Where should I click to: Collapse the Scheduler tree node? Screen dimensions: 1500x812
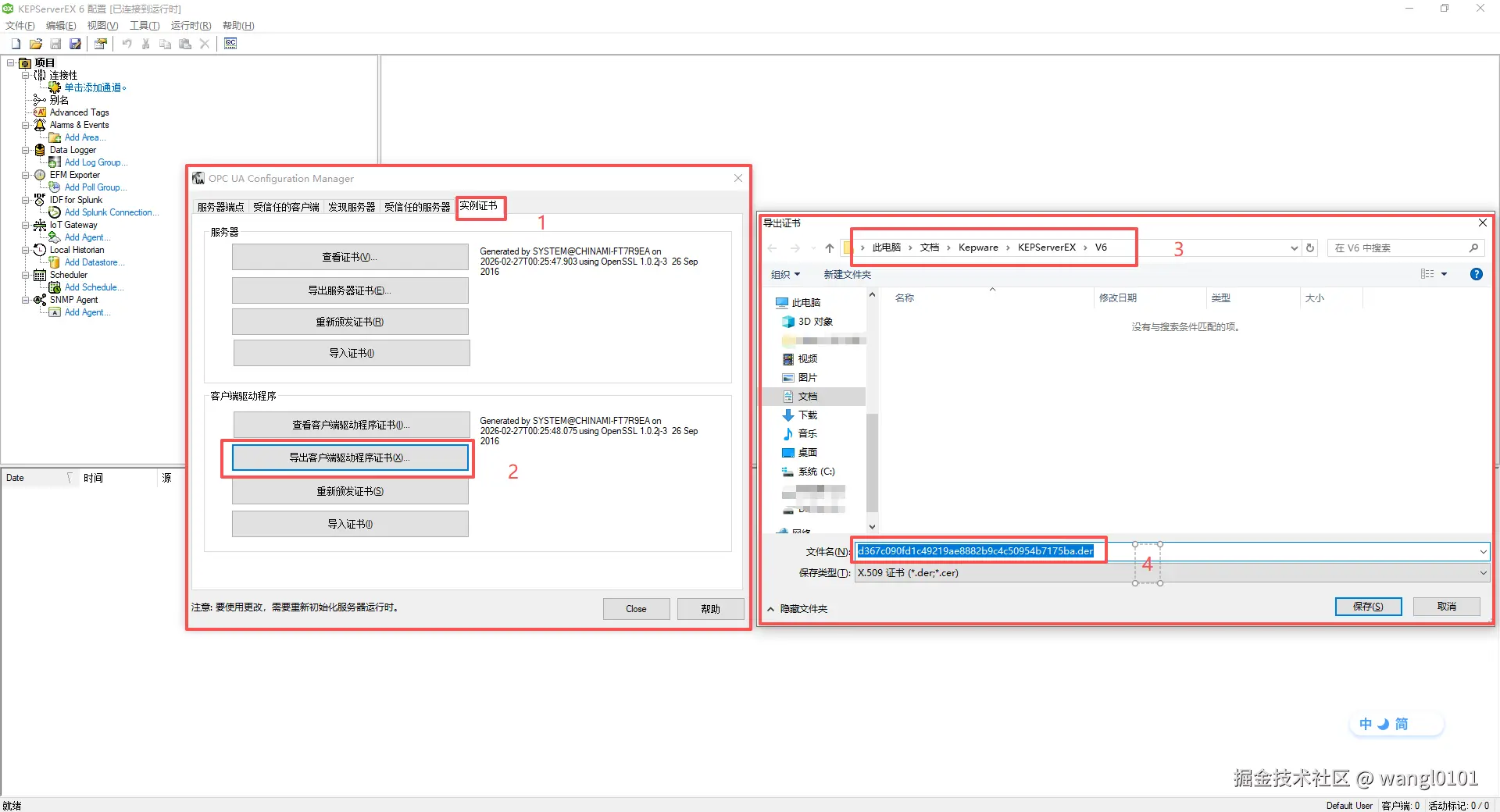pyautogui.click(x=25, y=275)
